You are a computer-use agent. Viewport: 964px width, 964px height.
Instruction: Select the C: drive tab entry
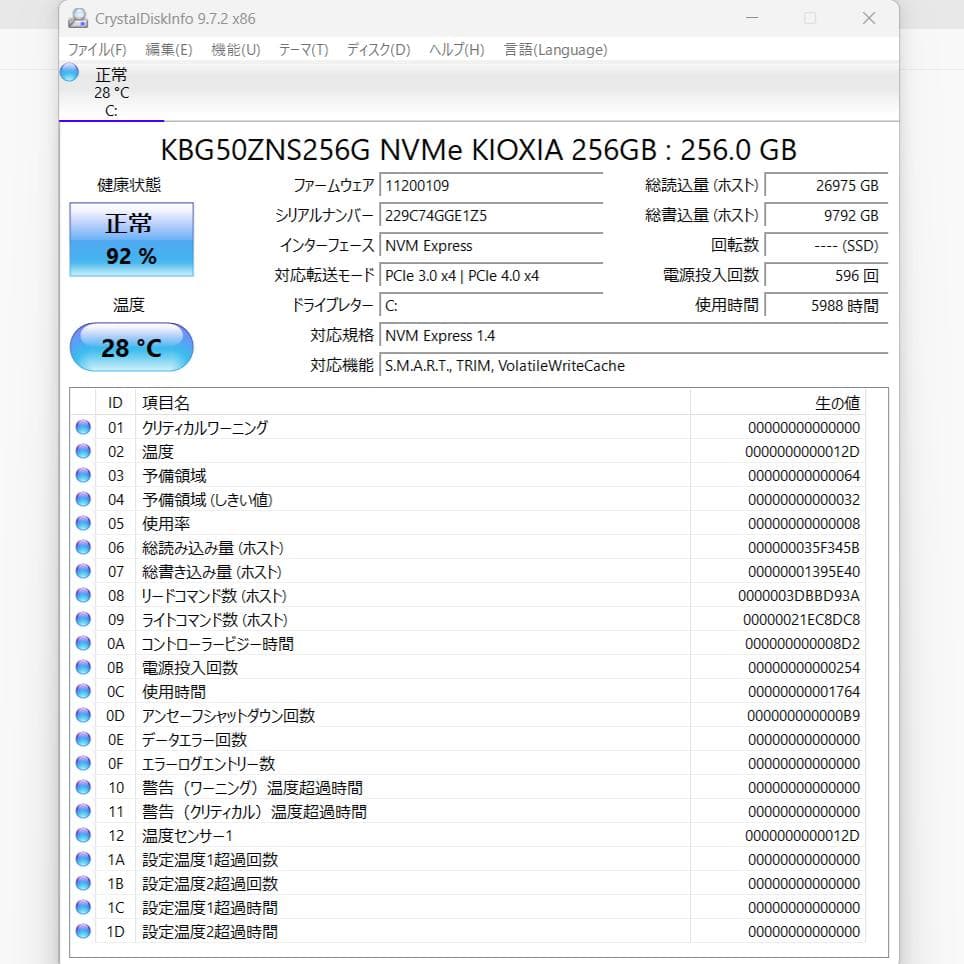[111, 92]
